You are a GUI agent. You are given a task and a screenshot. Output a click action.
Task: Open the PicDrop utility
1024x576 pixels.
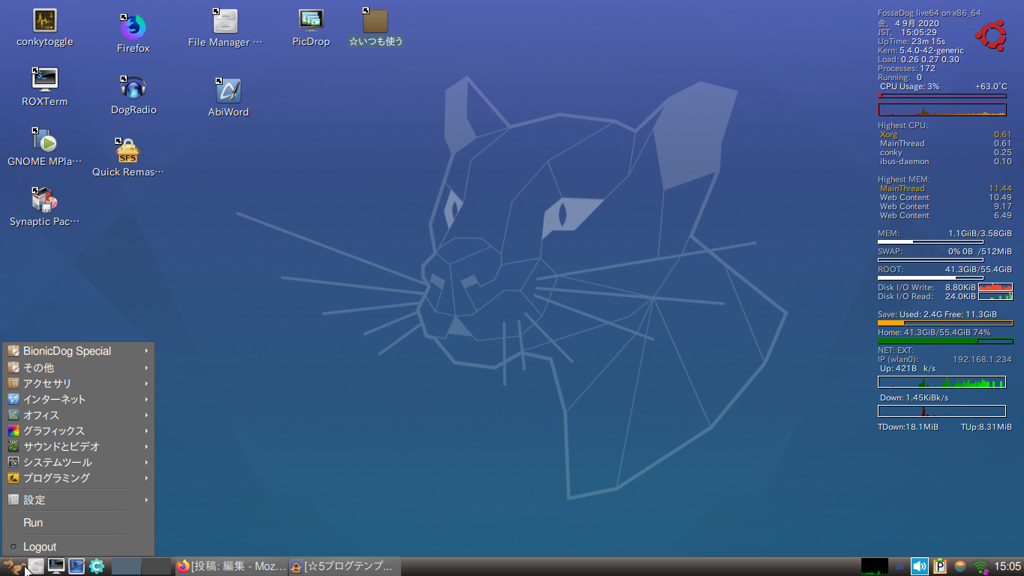click(310, 17)
